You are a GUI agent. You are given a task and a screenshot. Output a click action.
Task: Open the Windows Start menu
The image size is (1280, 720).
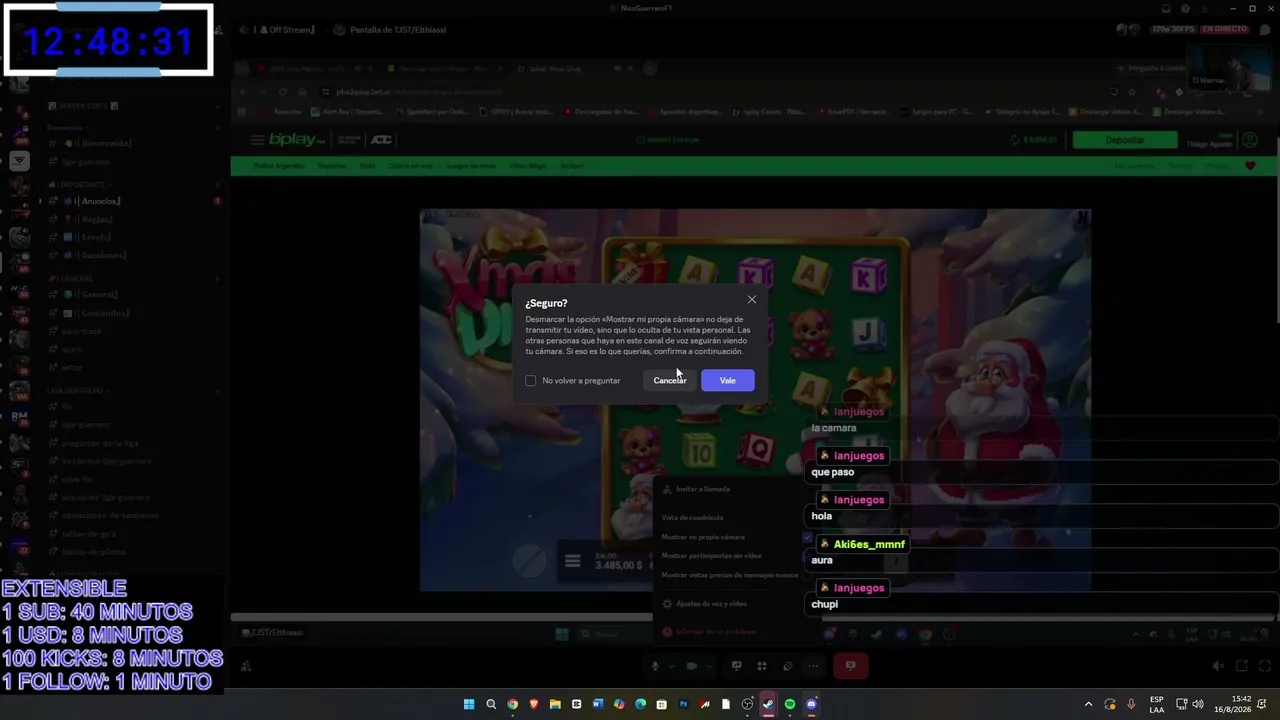(469, 704)
